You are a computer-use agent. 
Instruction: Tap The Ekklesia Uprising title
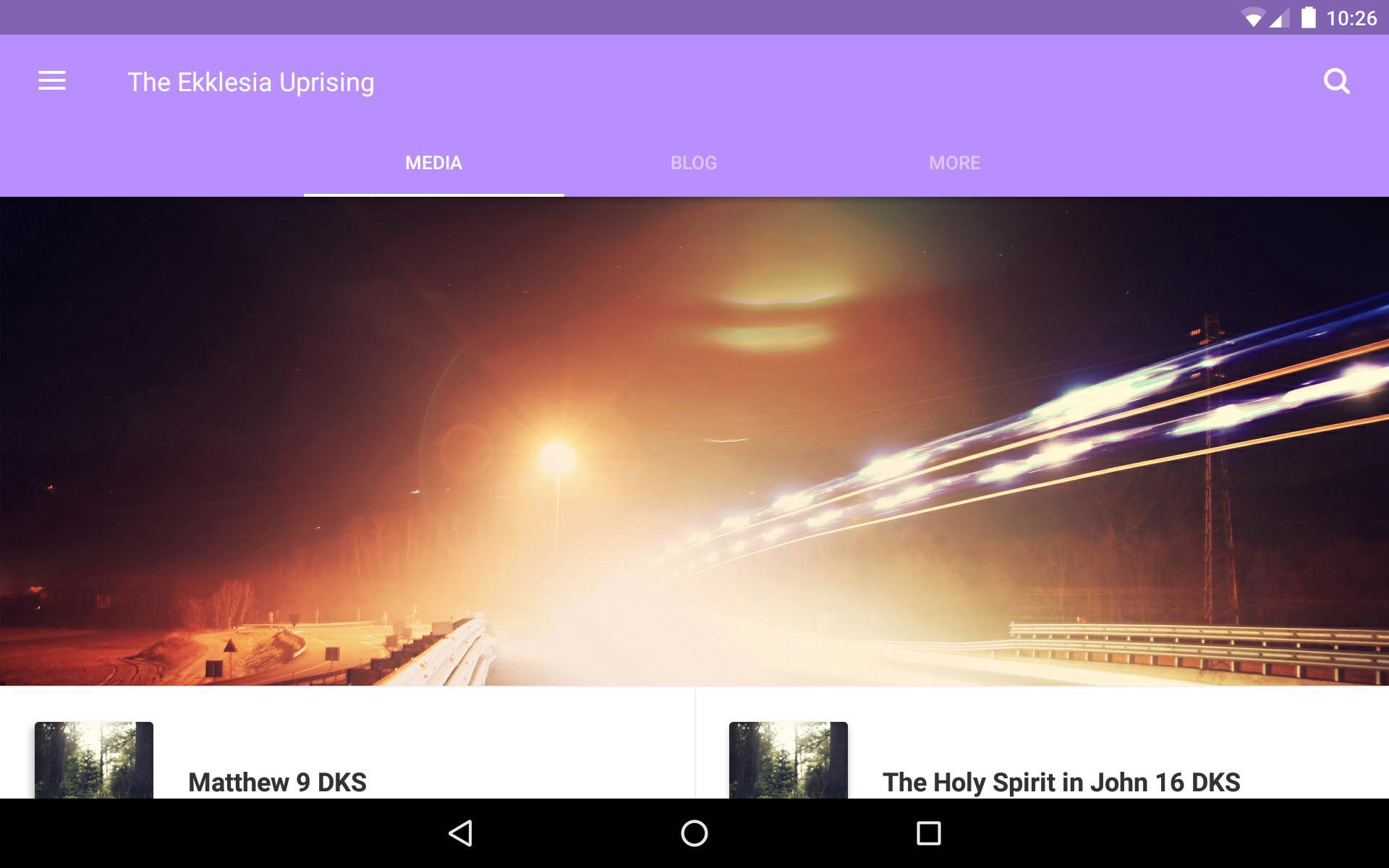click(251, 82)
